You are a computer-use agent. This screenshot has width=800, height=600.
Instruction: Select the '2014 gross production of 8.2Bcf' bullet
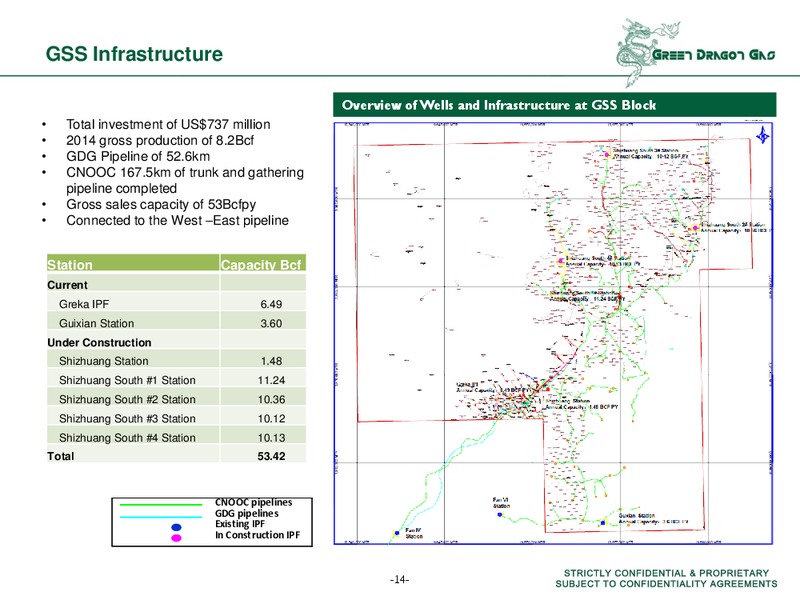click(x=160, y=140)
